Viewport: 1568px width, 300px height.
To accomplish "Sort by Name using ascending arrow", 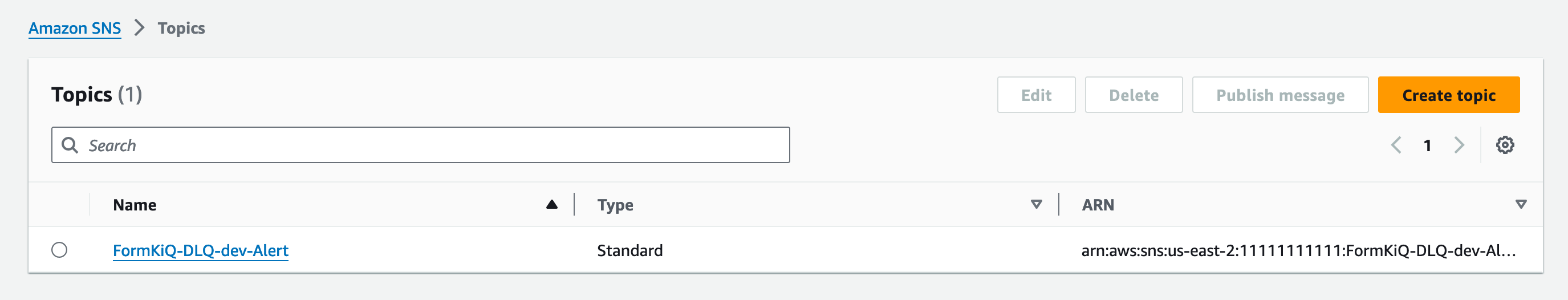I will click(551, 204).
